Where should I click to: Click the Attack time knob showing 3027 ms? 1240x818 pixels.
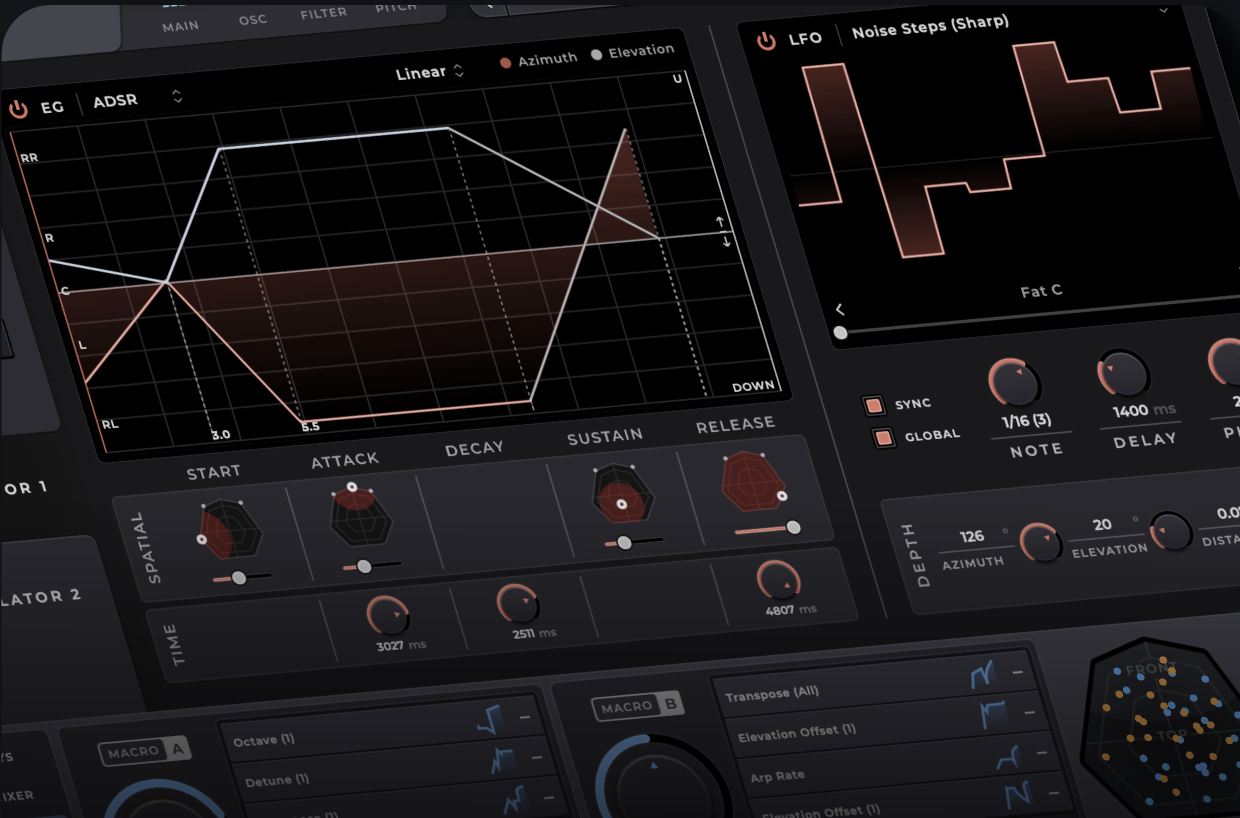pyautogui.click(x=384, y=615)
